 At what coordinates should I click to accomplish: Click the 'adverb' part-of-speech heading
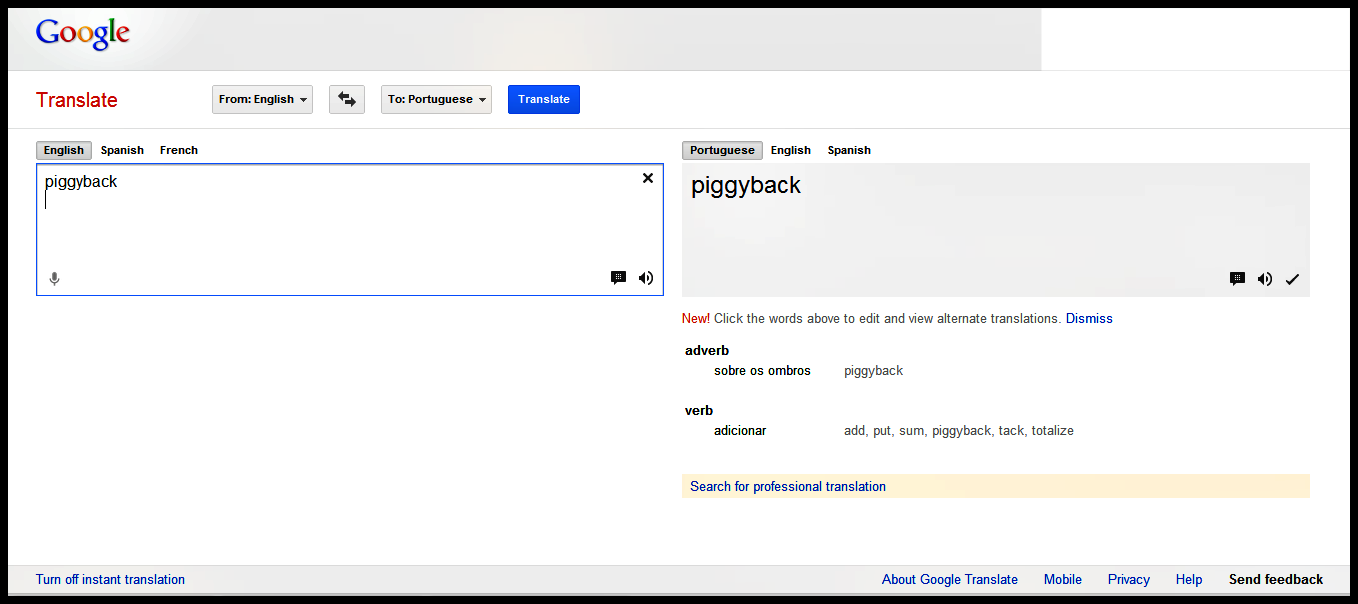tap(707, 350)
